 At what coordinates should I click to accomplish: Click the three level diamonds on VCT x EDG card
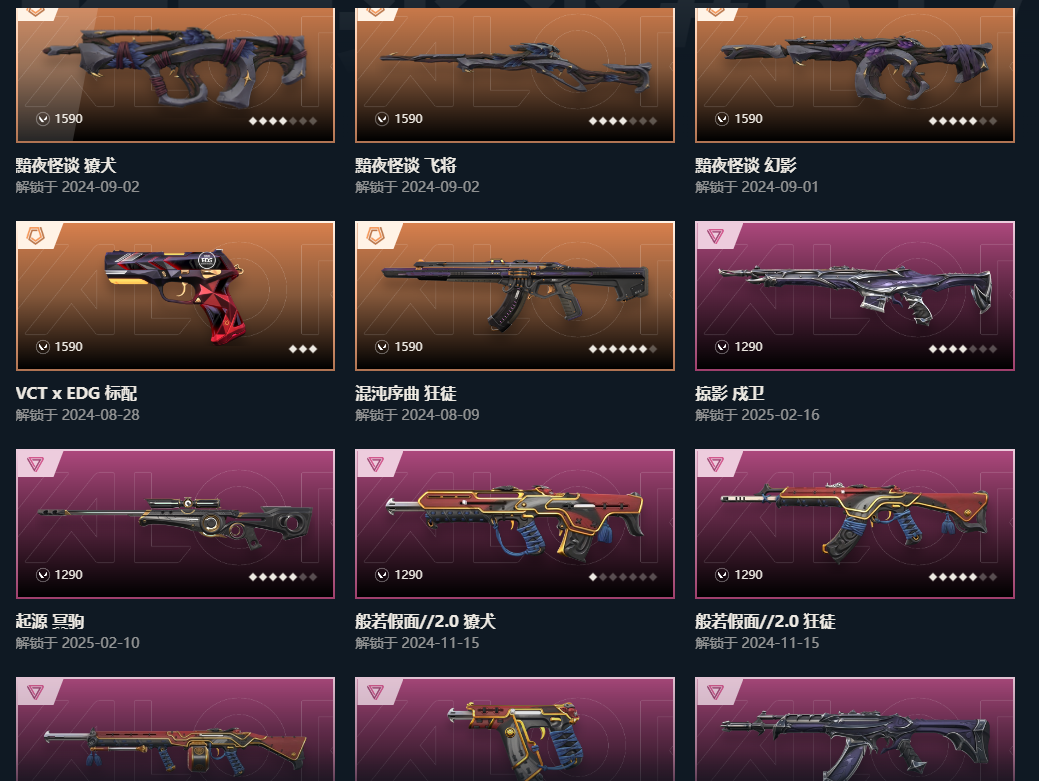pos(303,348)
